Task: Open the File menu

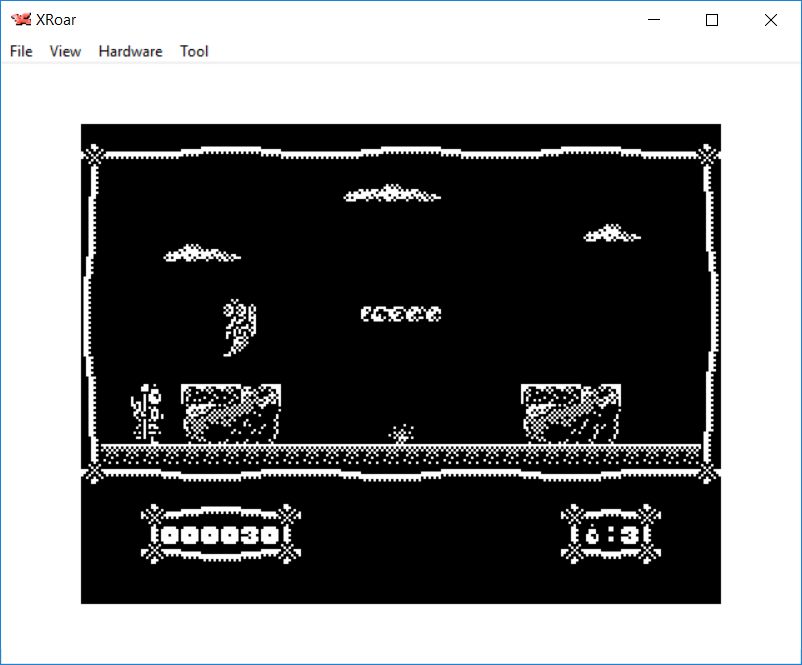Action: coord(21,51)
